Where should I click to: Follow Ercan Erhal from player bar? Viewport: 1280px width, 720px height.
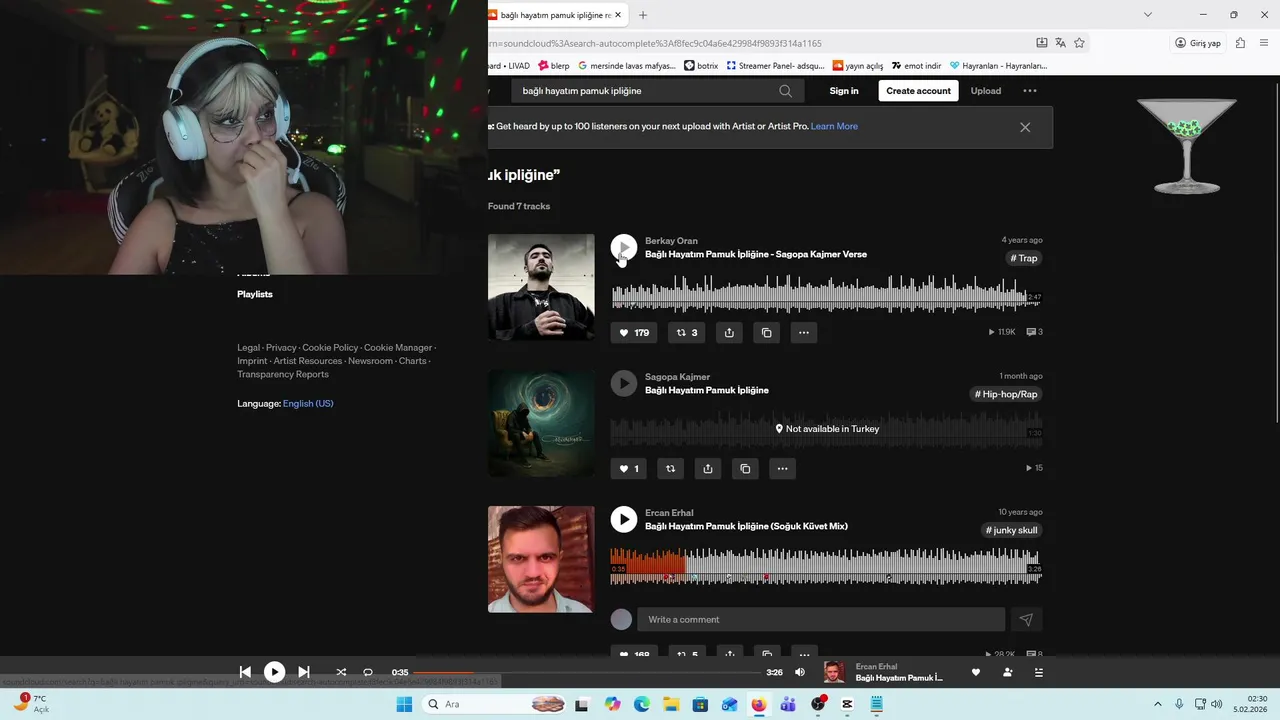pyautogui.click(x=1007, y=673)
